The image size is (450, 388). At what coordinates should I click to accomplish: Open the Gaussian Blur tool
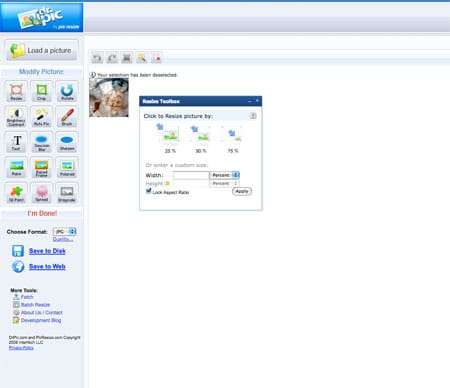42,142
